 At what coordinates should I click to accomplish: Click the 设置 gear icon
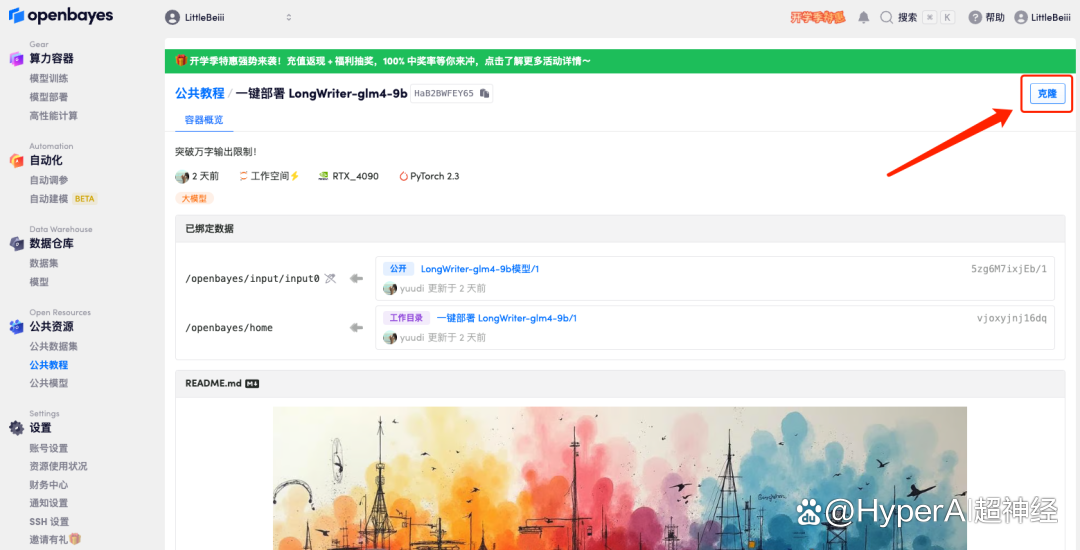(x=16, y=428)
